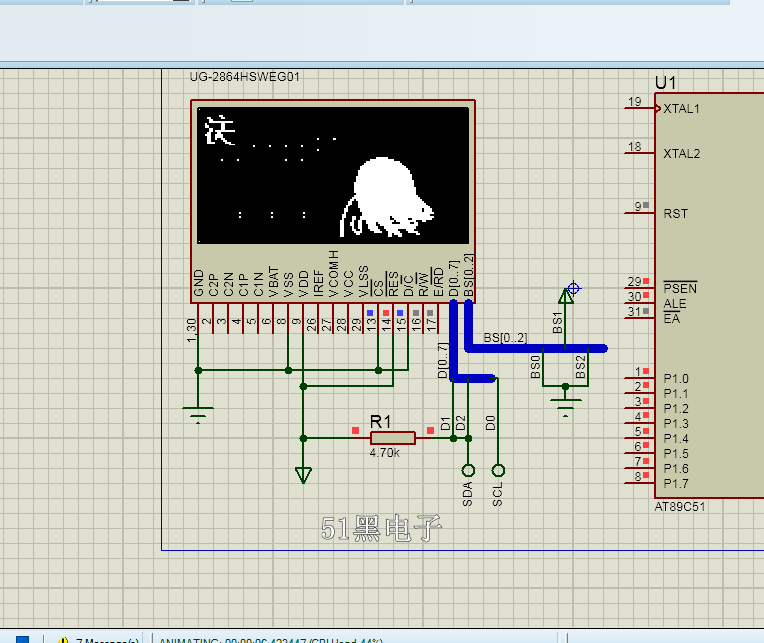Viewport: 764px width, 643px height.
Task: Click the VCOMH pin label on the OLED
Action: (x=333, y=273)
